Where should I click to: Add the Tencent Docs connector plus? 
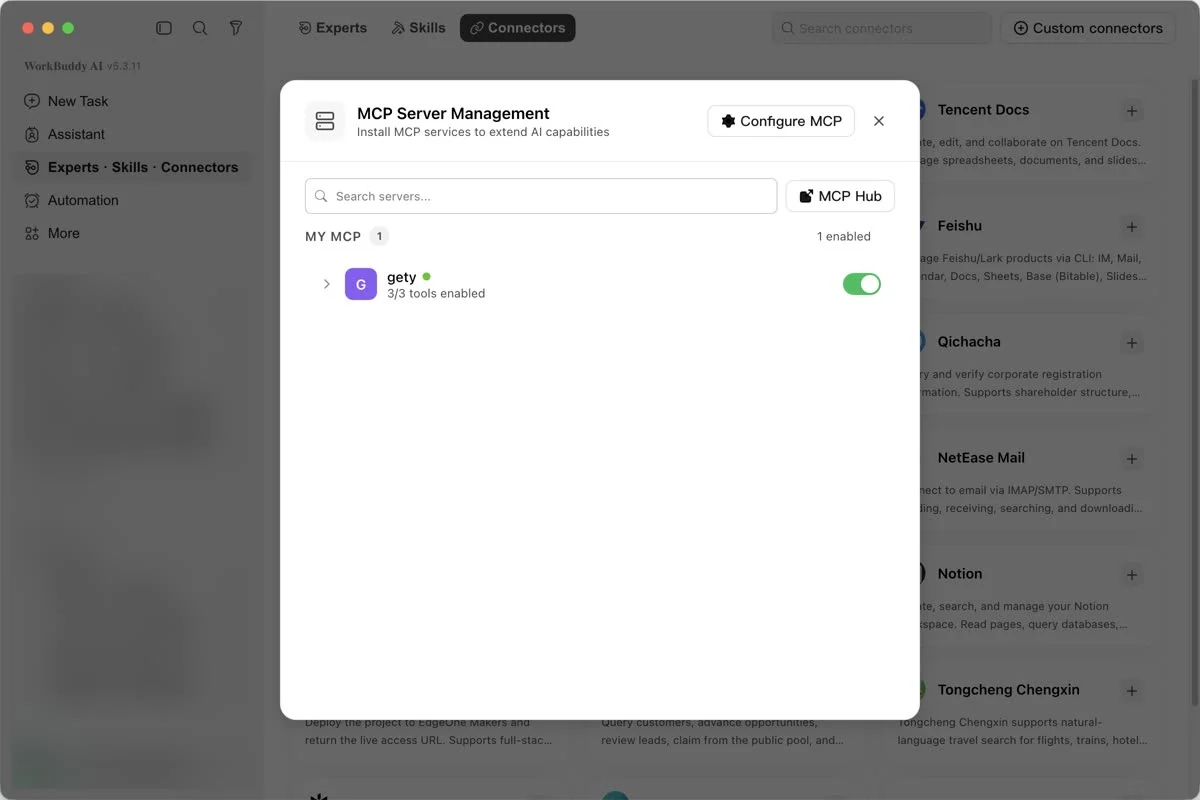(x=1132, y=111)
